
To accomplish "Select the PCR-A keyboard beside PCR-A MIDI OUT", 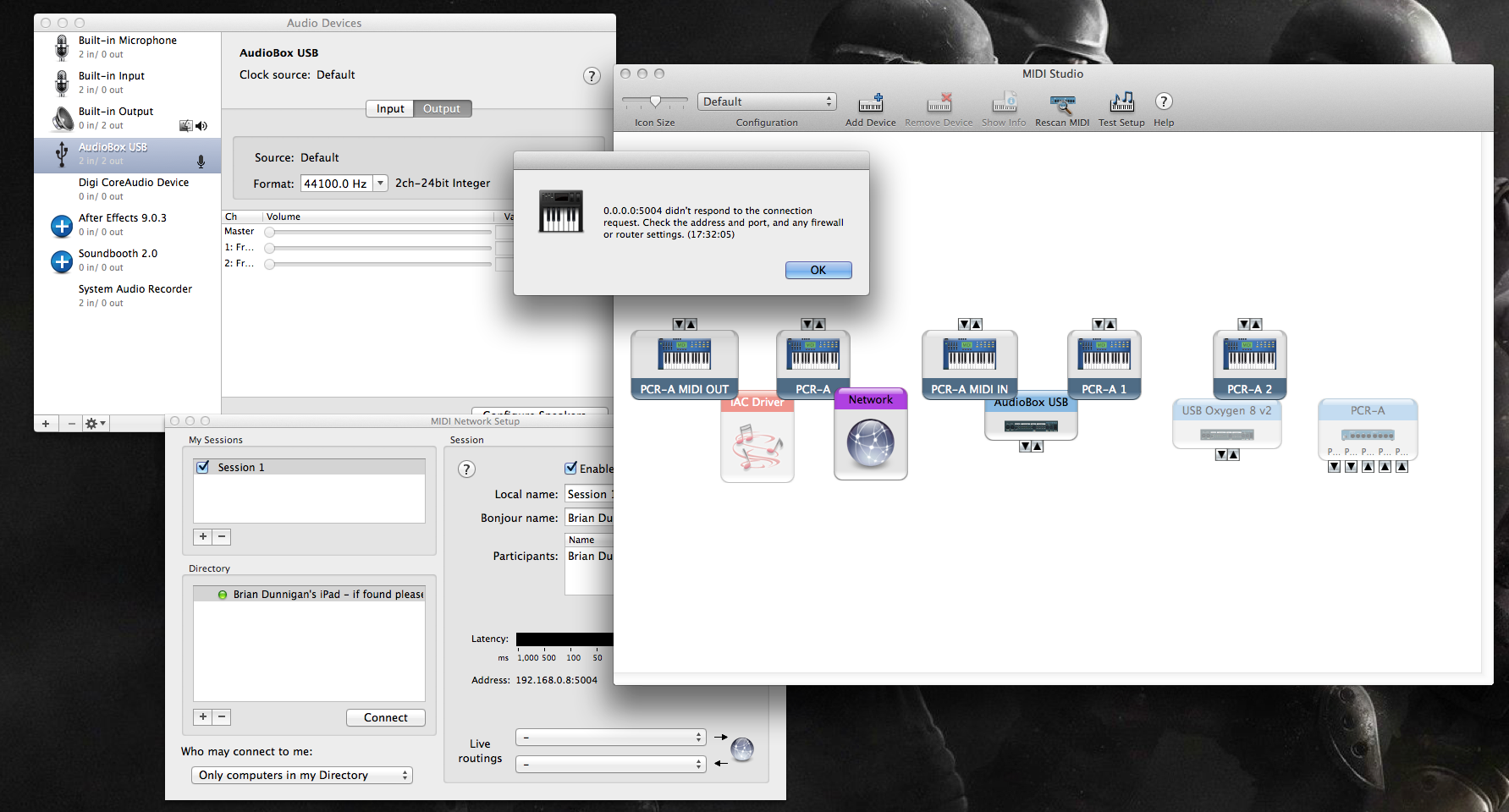I will click(813, 359).
